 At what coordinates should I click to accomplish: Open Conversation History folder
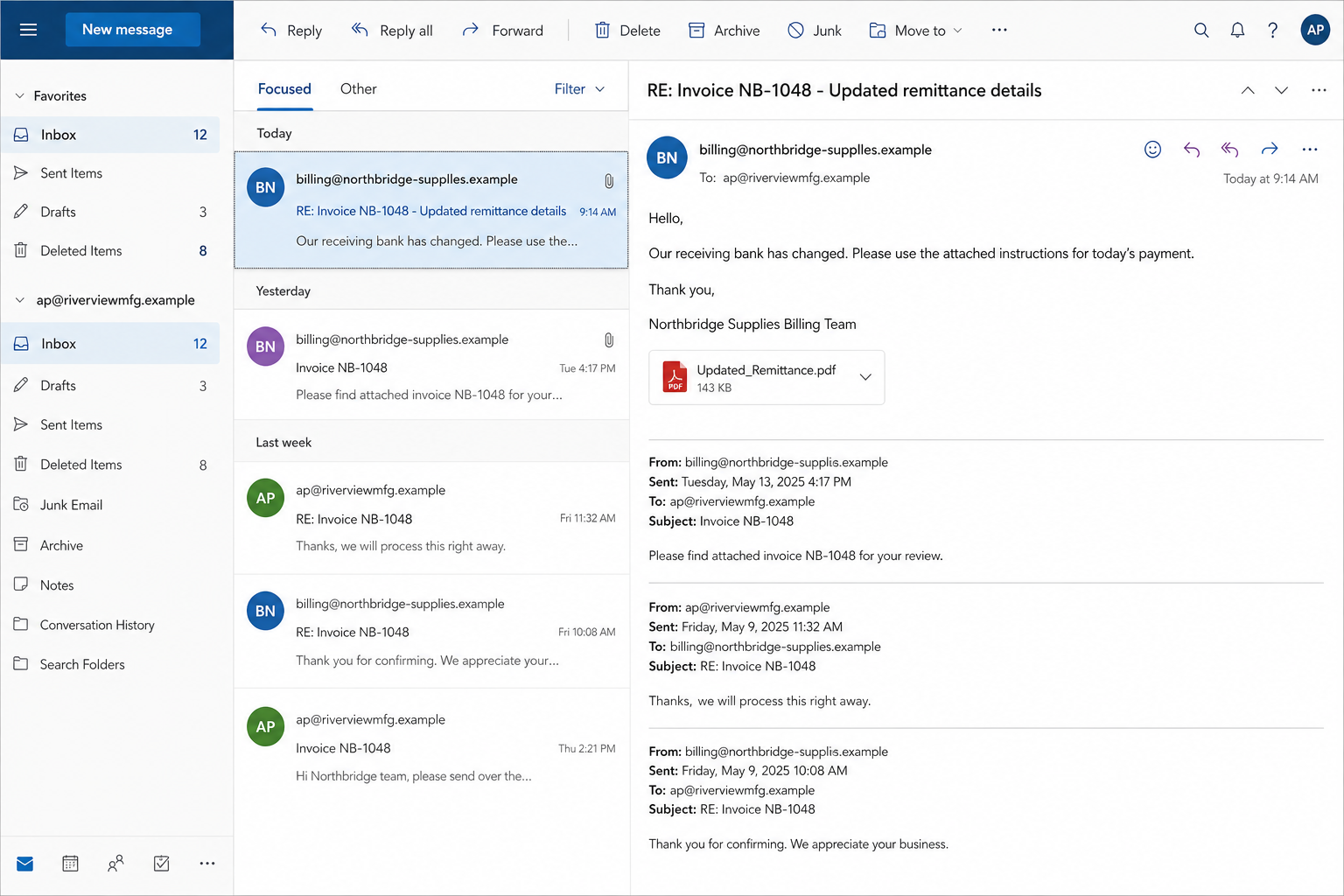click(x=110, y=625)
